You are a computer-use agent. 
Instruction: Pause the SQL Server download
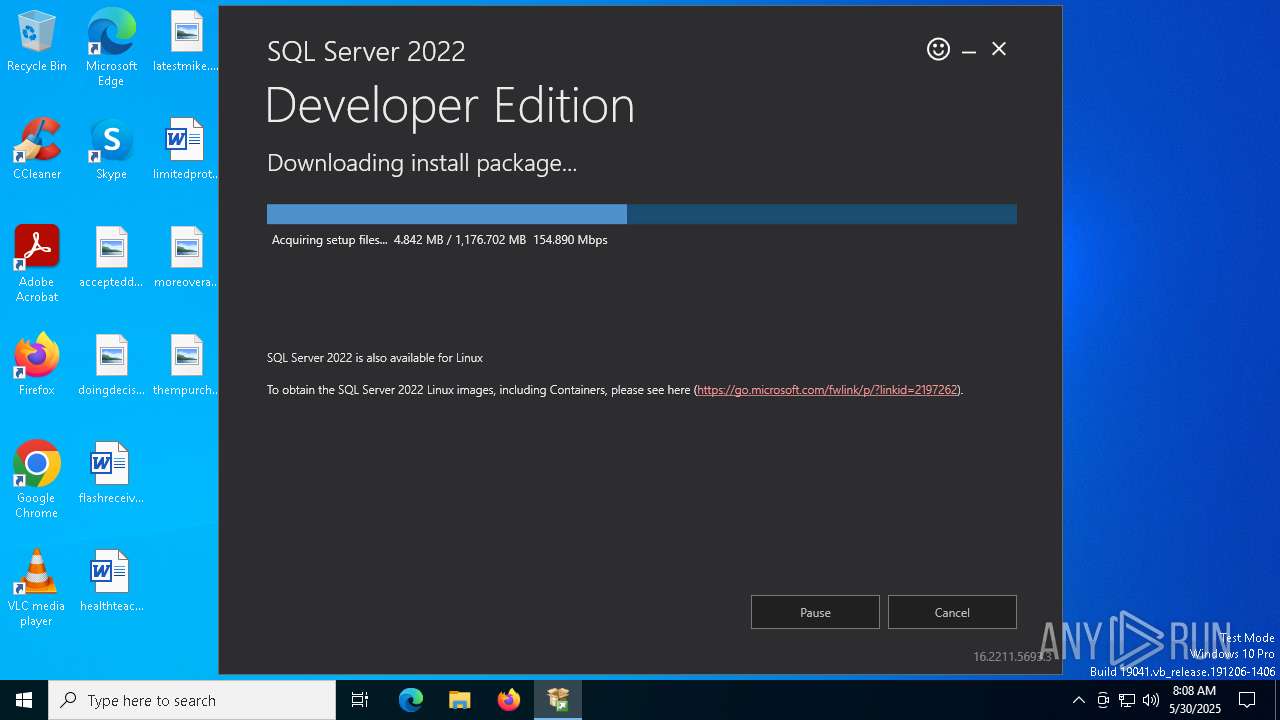point(815,612)
